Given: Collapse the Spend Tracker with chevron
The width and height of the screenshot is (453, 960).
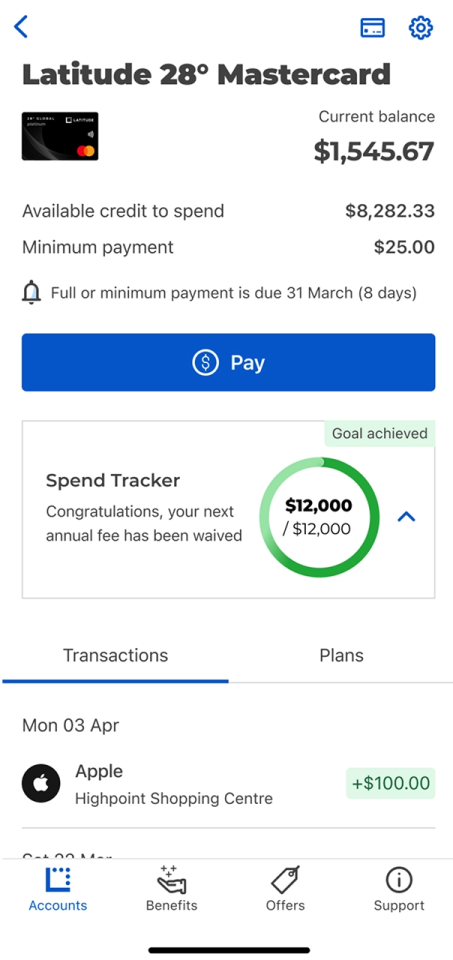Looking at the screenshot, I should point(406,517).
